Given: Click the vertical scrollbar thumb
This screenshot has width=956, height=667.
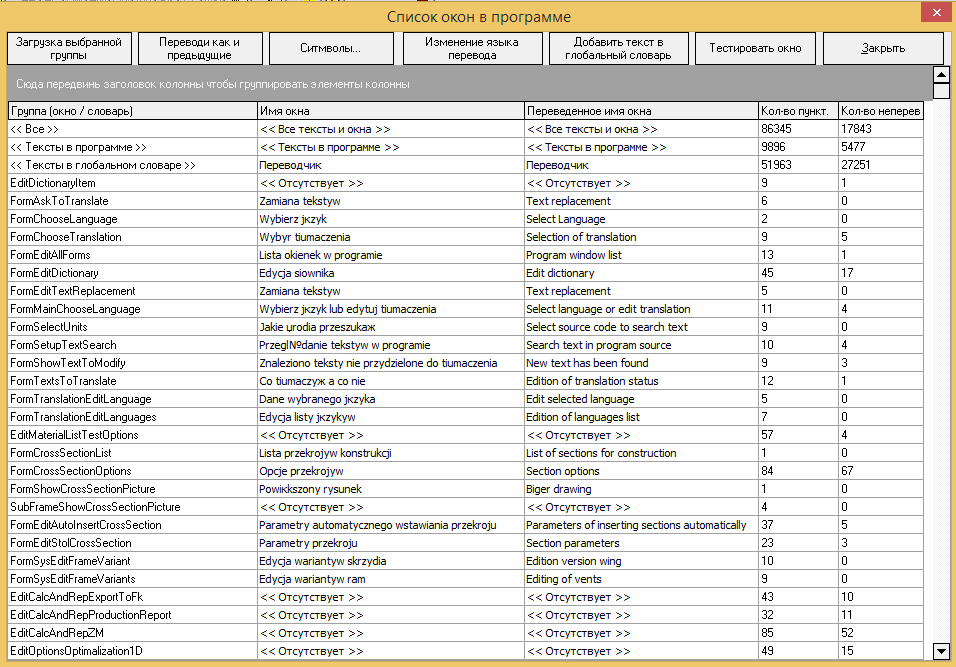Looking at the screenshot, I should point(941,91).
